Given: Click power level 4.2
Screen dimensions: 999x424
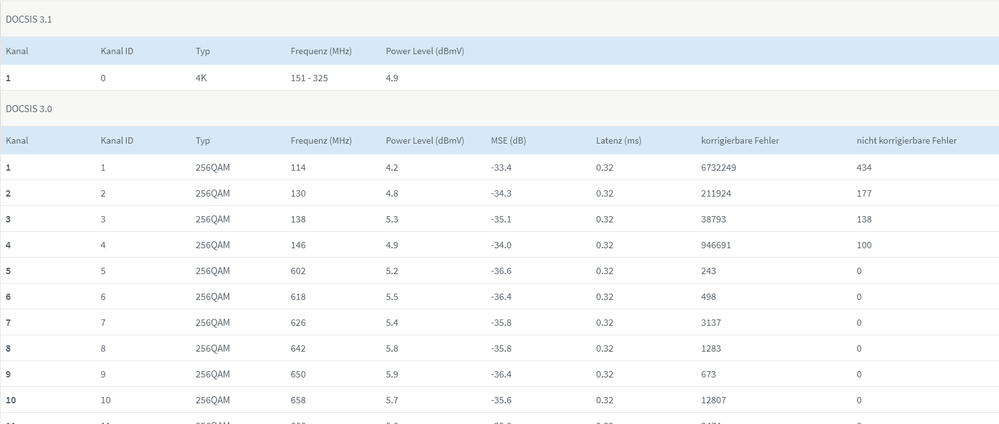Looking at the screenshot, I should (x=392, y=168).
